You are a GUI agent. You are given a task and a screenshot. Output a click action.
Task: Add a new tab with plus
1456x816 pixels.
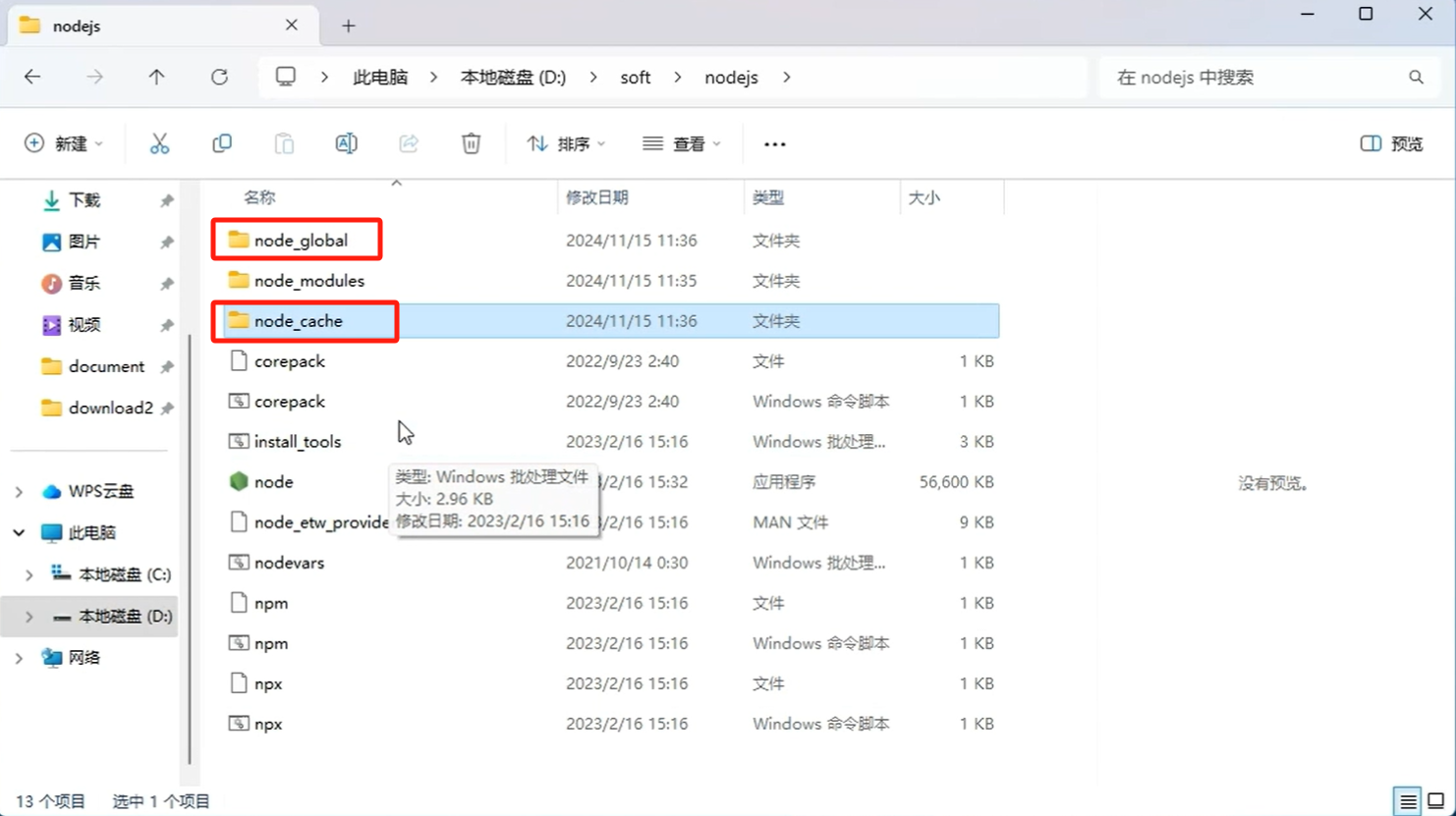(x=349, y=26)
